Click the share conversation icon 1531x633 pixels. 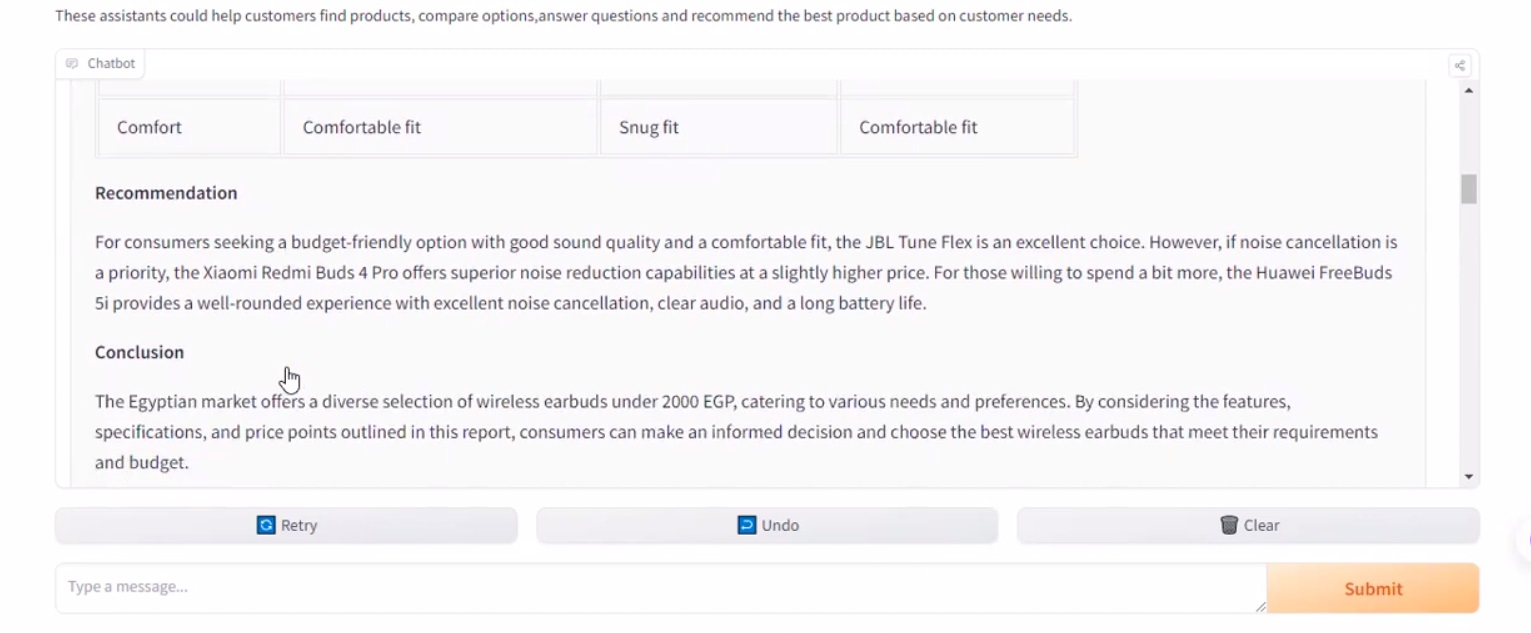(x=1460, y=66)
